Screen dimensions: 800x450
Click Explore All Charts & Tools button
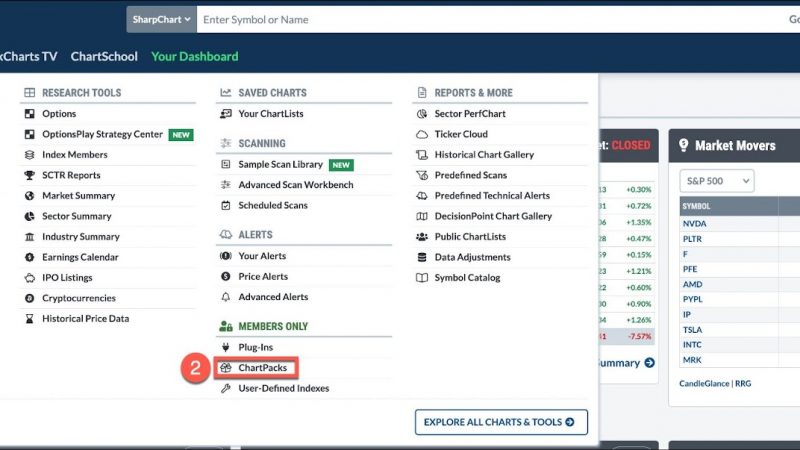click(x=501, y=422)
